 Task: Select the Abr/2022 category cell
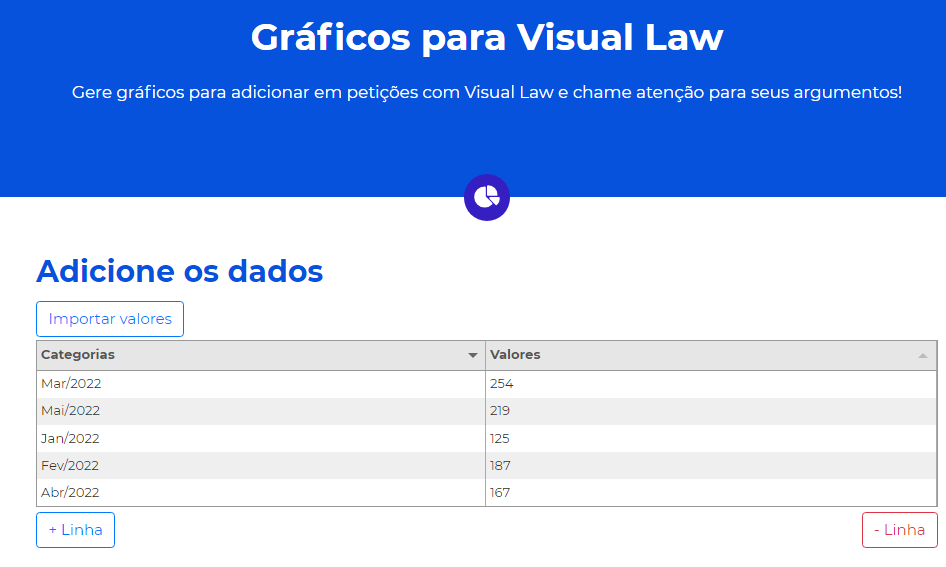click(261, 493)
